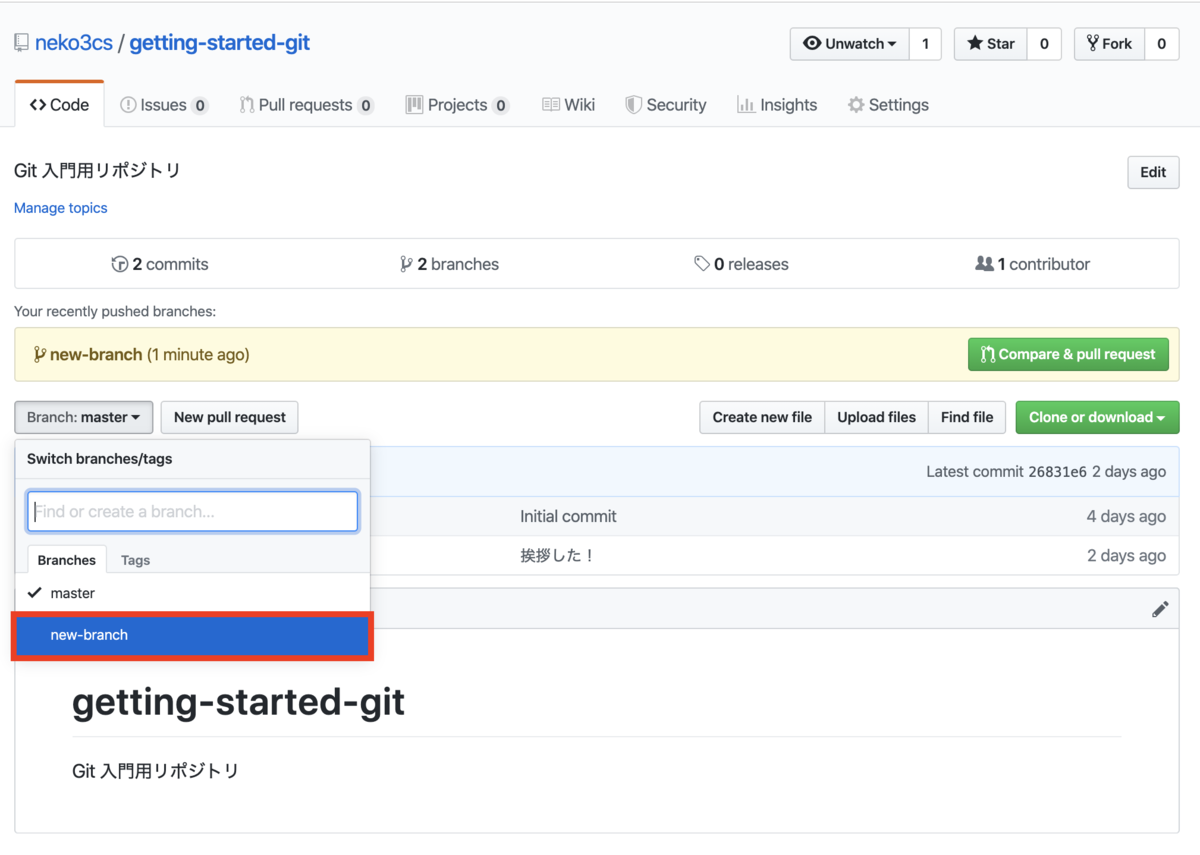Click the Manage topics link

click(60, 208)
